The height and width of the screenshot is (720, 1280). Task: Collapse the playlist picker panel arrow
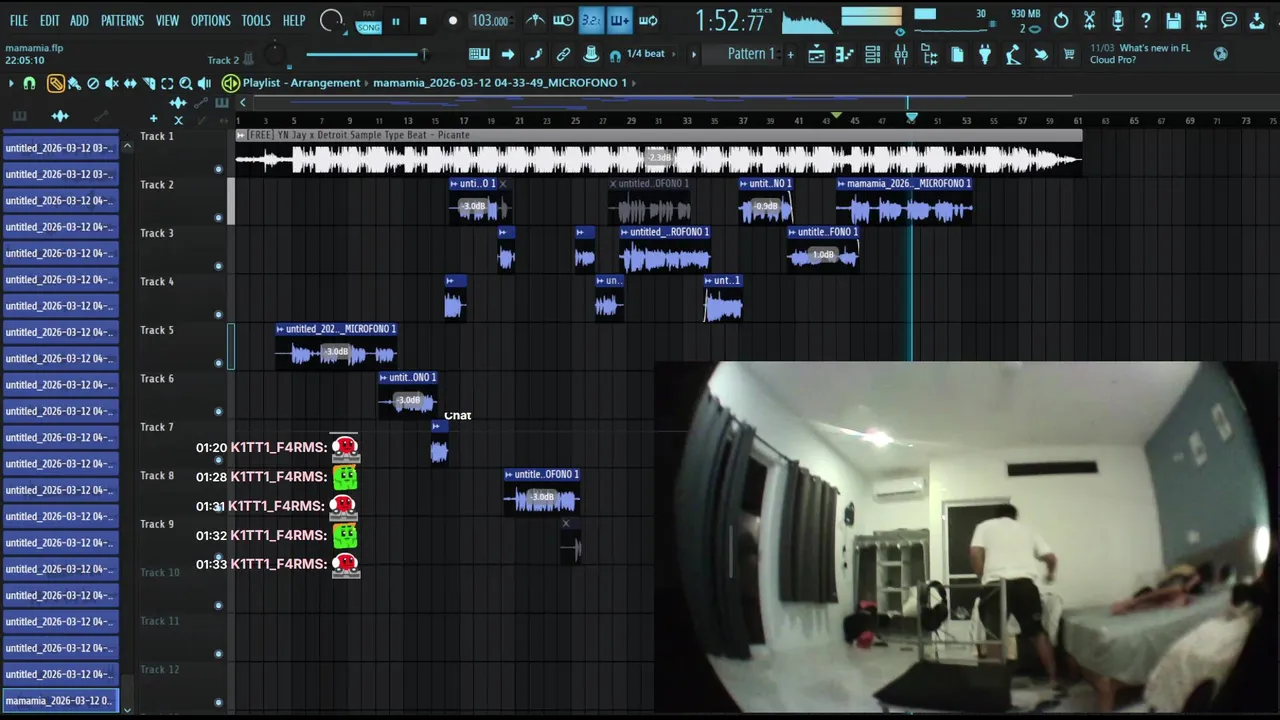[x=242, y=102]
